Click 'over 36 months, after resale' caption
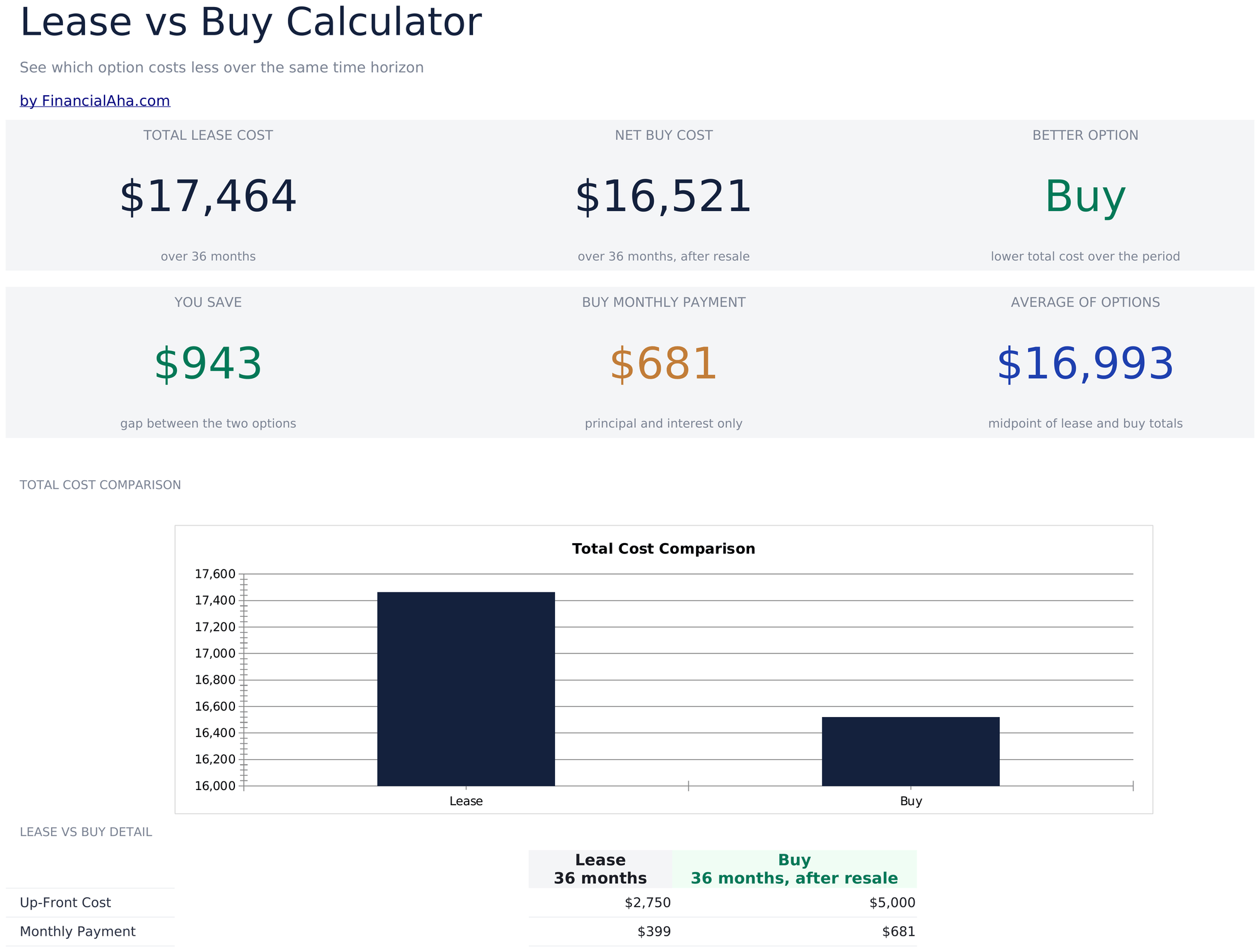The width and height of the screenshot is (1260, 952). click(x=663, y=256)
